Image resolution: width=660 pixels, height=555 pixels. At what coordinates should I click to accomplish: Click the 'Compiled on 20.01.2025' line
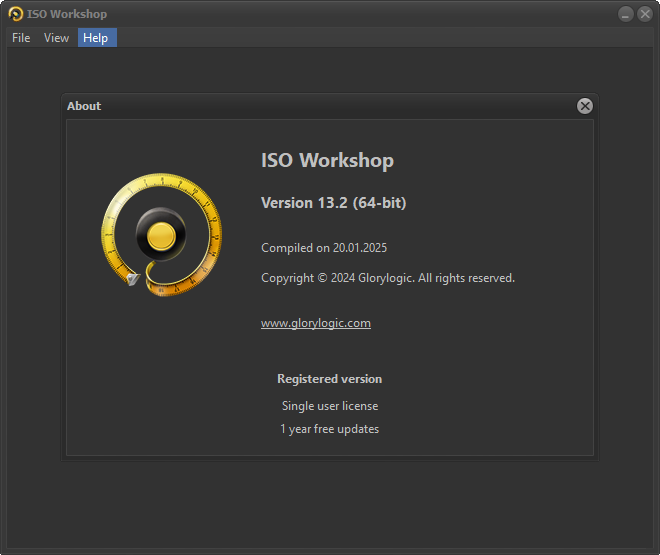click(324, 248)
